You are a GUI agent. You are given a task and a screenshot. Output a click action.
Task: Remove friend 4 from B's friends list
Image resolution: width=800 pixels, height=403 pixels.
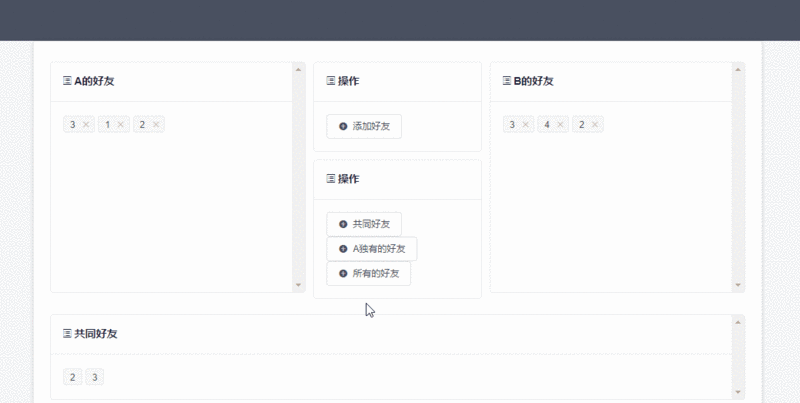point(560,124)
